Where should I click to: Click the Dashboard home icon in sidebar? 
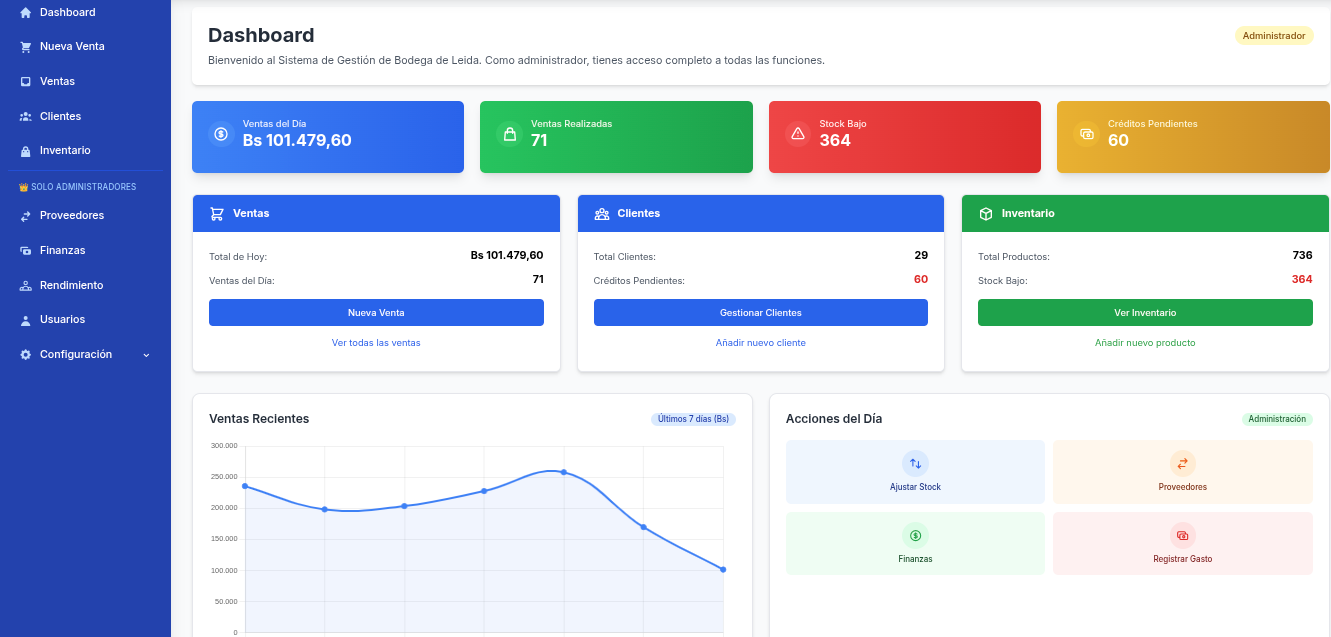pyautogui.click(x=26, y=12)
